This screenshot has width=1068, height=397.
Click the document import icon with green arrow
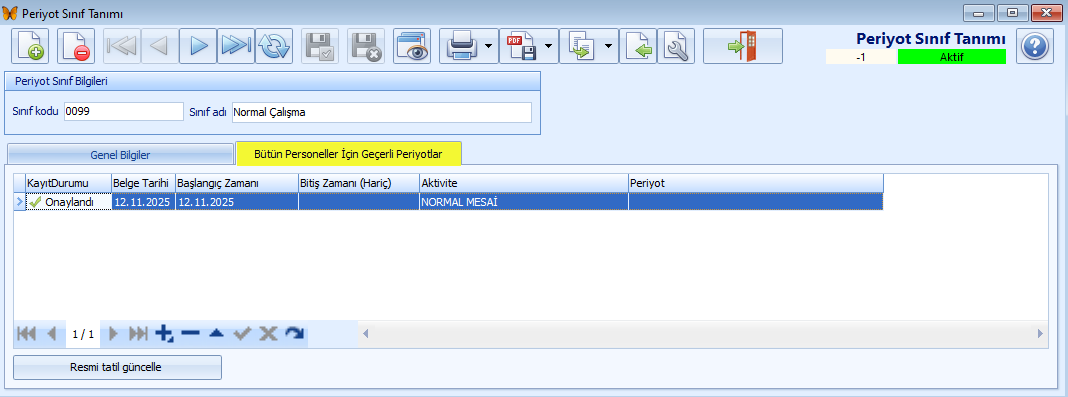point(638,46)
